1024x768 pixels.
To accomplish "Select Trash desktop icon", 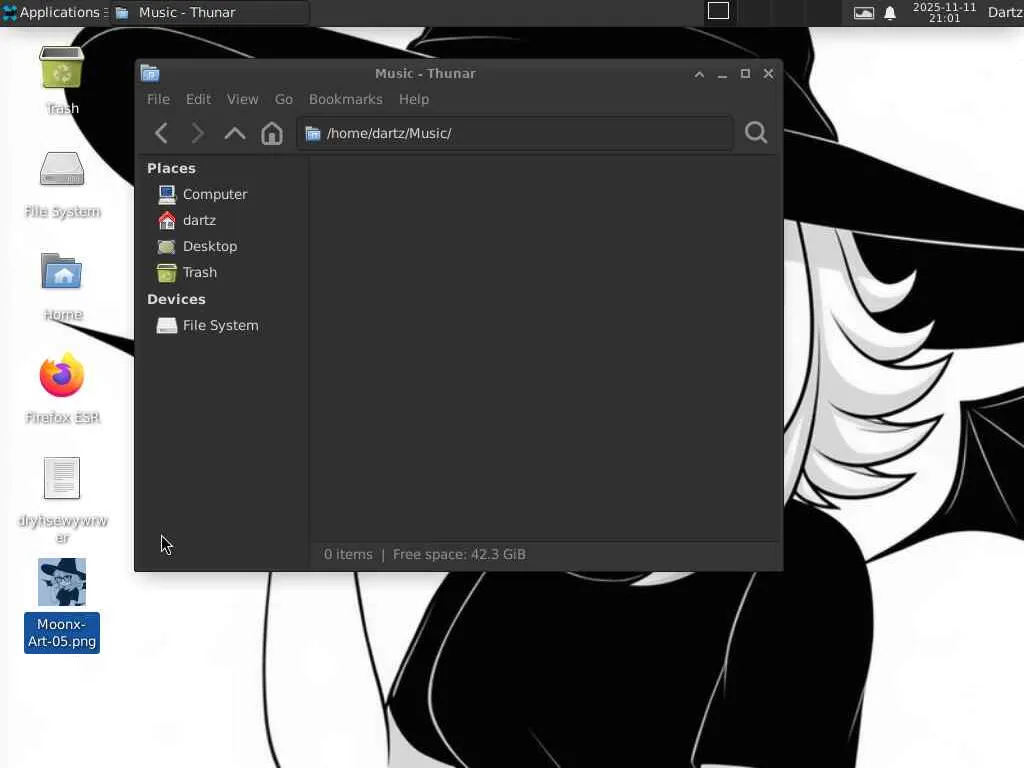I will pos(62,80).
